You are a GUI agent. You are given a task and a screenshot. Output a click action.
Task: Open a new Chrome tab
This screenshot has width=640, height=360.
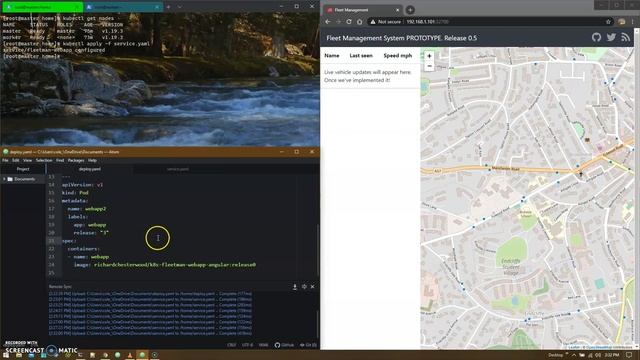click(410, 10)
